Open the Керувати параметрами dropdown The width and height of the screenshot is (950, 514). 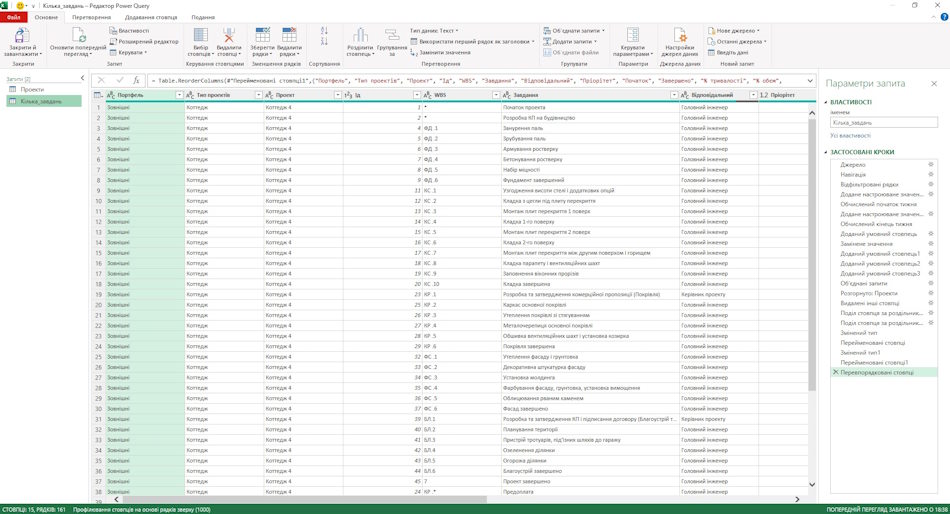(x=633, y=40)
